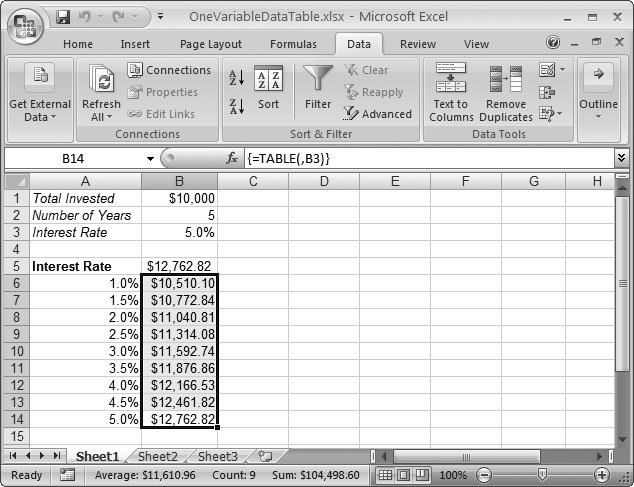Viewport: 634px width, 487px height.
Task: Click the Connections button
Action: point(169,70)
